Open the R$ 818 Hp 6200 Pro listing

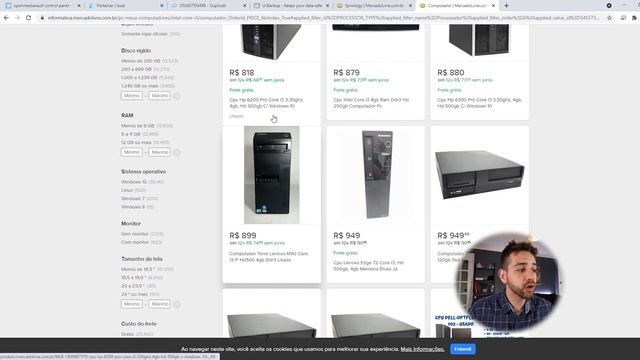click(267, 103)
